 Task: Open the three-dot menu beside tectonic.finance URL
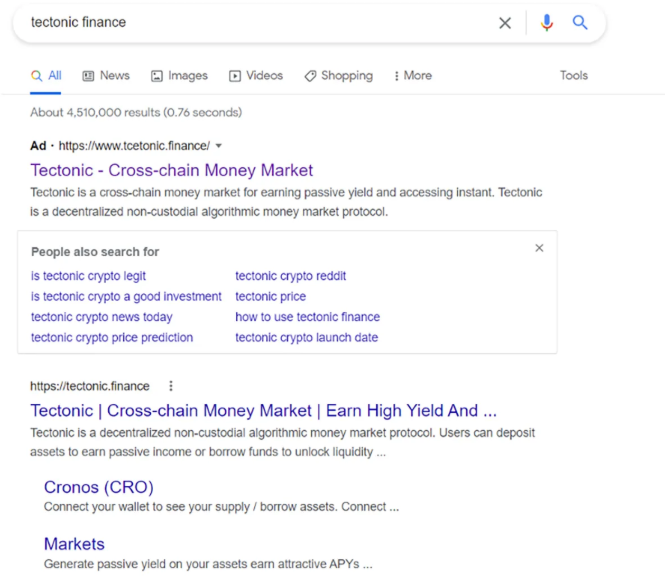click(x=171, y=386)
